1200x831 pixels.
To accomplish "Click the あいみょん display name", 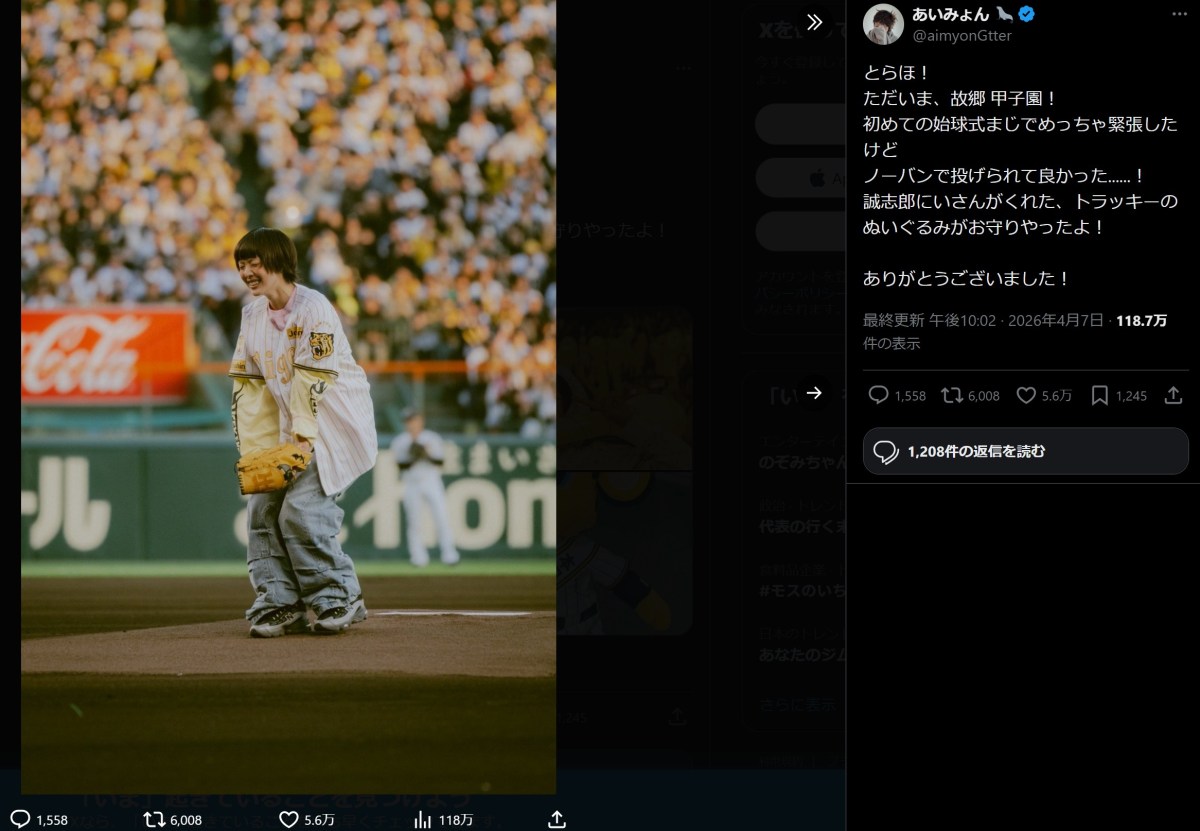I will 950,14.
